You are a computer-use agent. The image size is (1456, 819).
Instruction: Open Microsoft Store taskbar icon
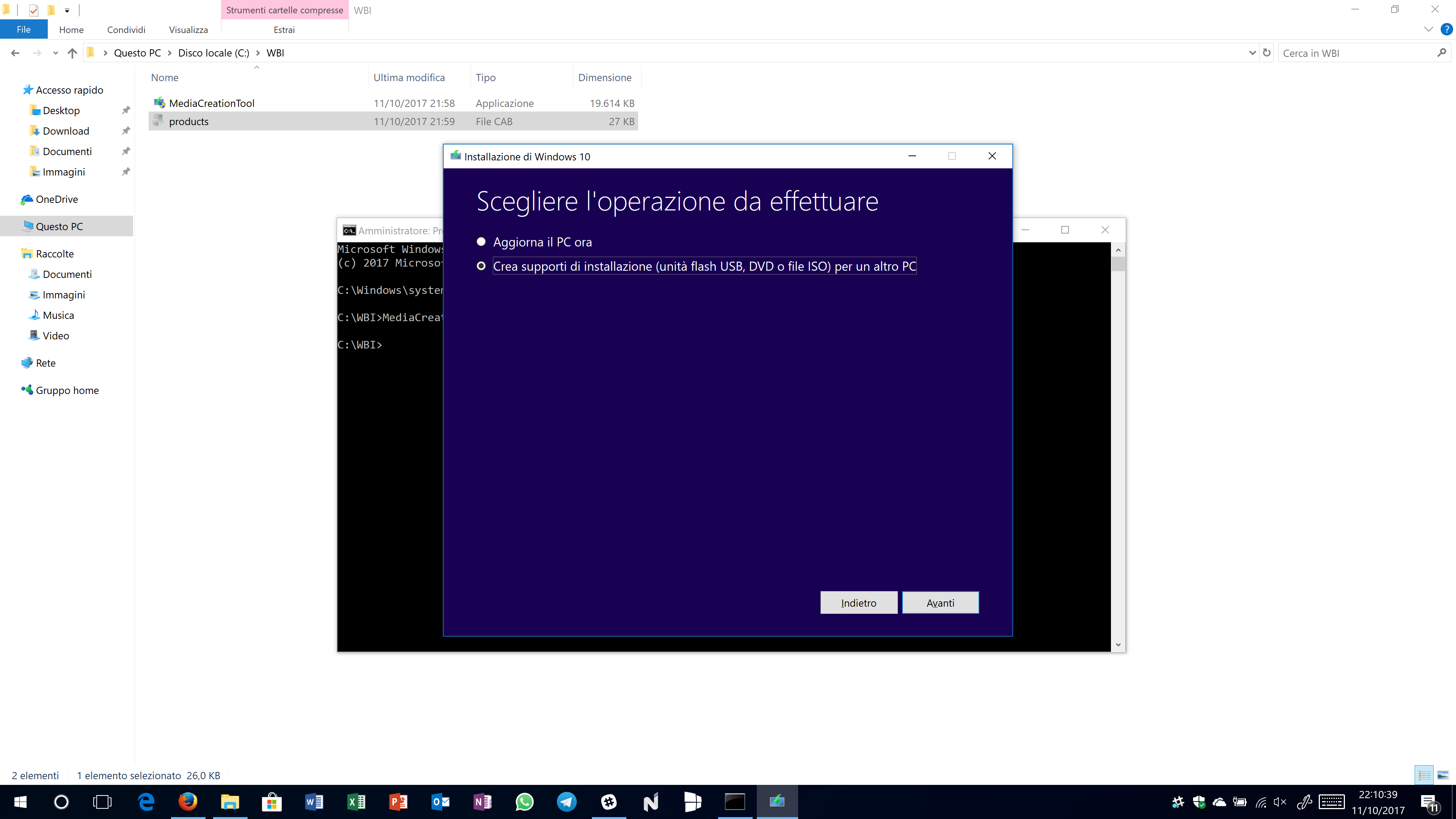click(x=272, y=802)
